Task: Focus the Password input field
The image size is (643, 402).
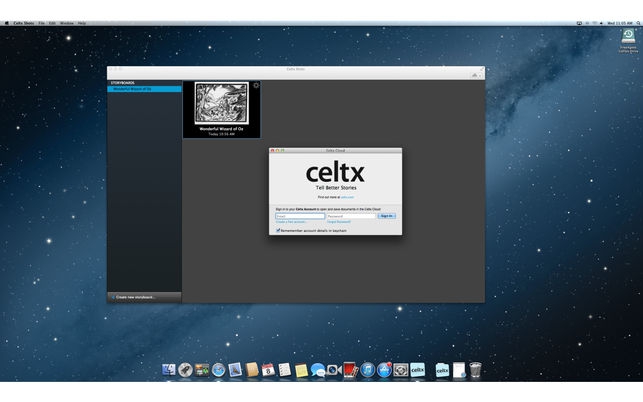Action: click(351, 216)
